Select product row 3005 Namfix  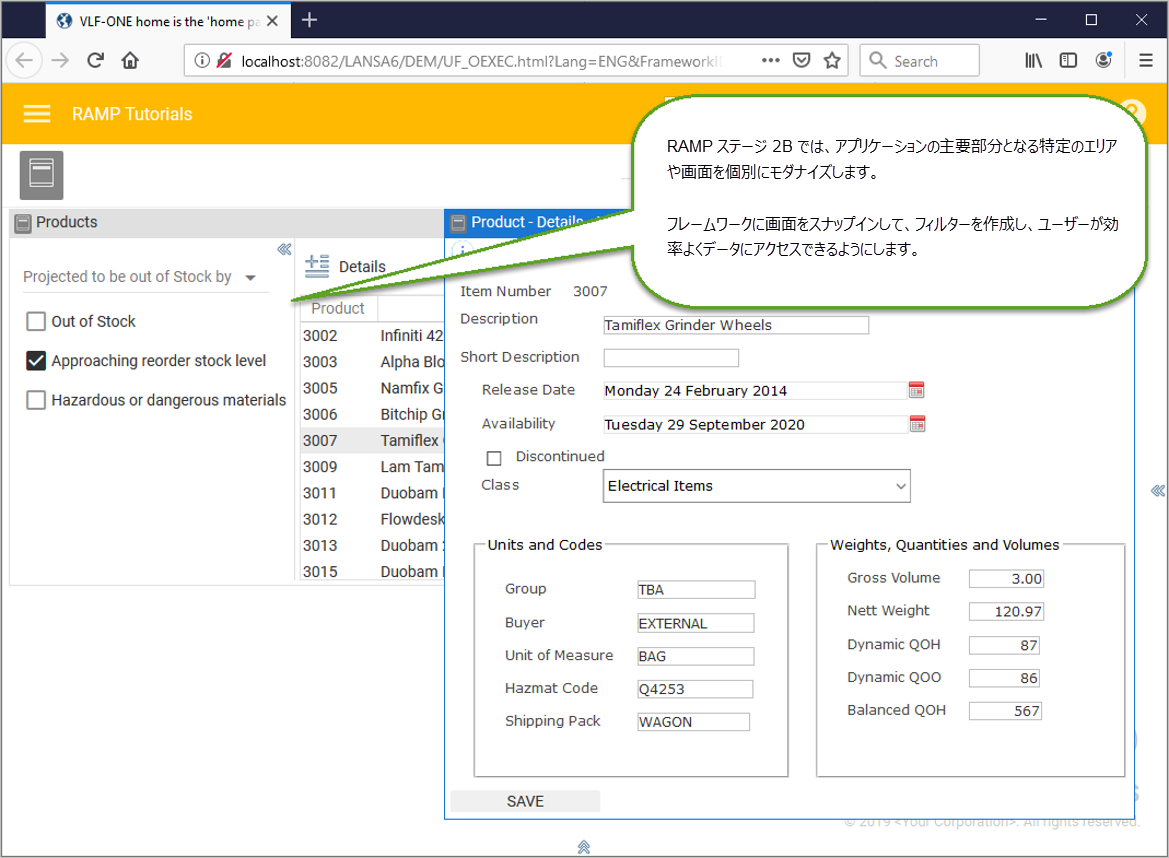[373, 388]
